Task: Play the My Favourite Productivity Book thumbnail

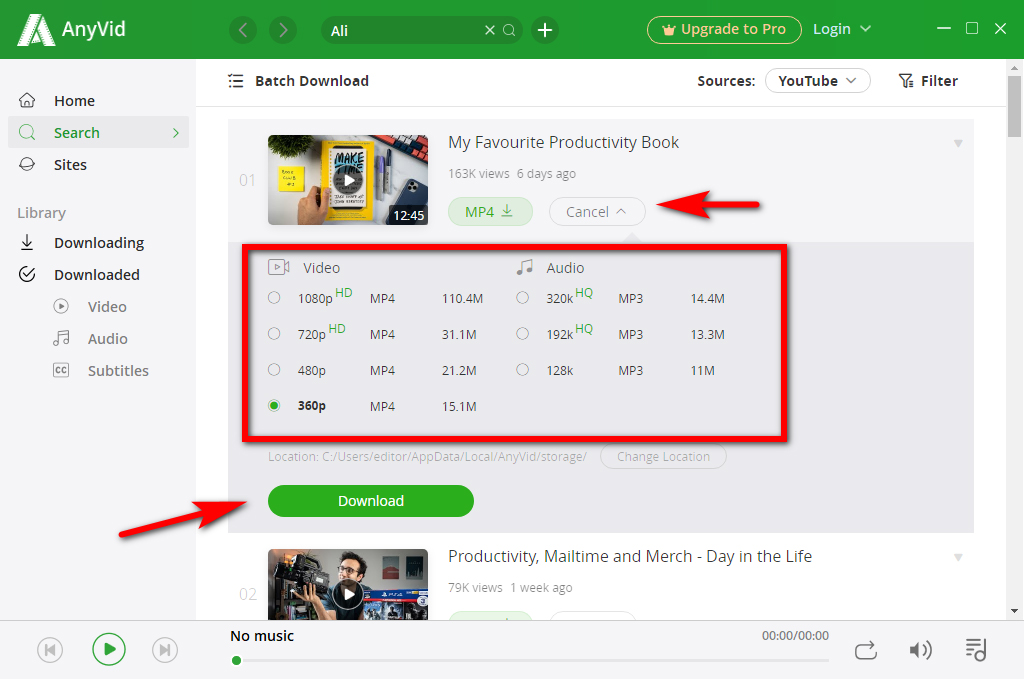Action: [x=348, y=180]
